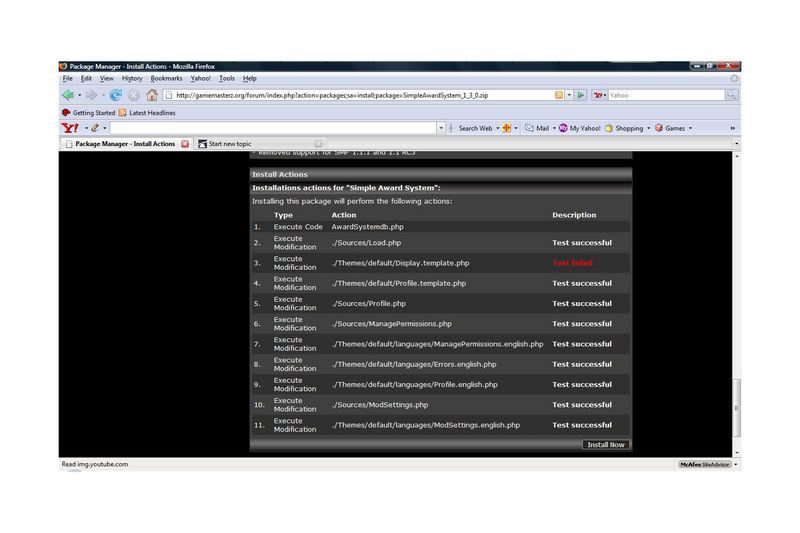Close the Package Manager tab
Image resolution: width=800 pixels, height=533 pixels.
point(185,144)
